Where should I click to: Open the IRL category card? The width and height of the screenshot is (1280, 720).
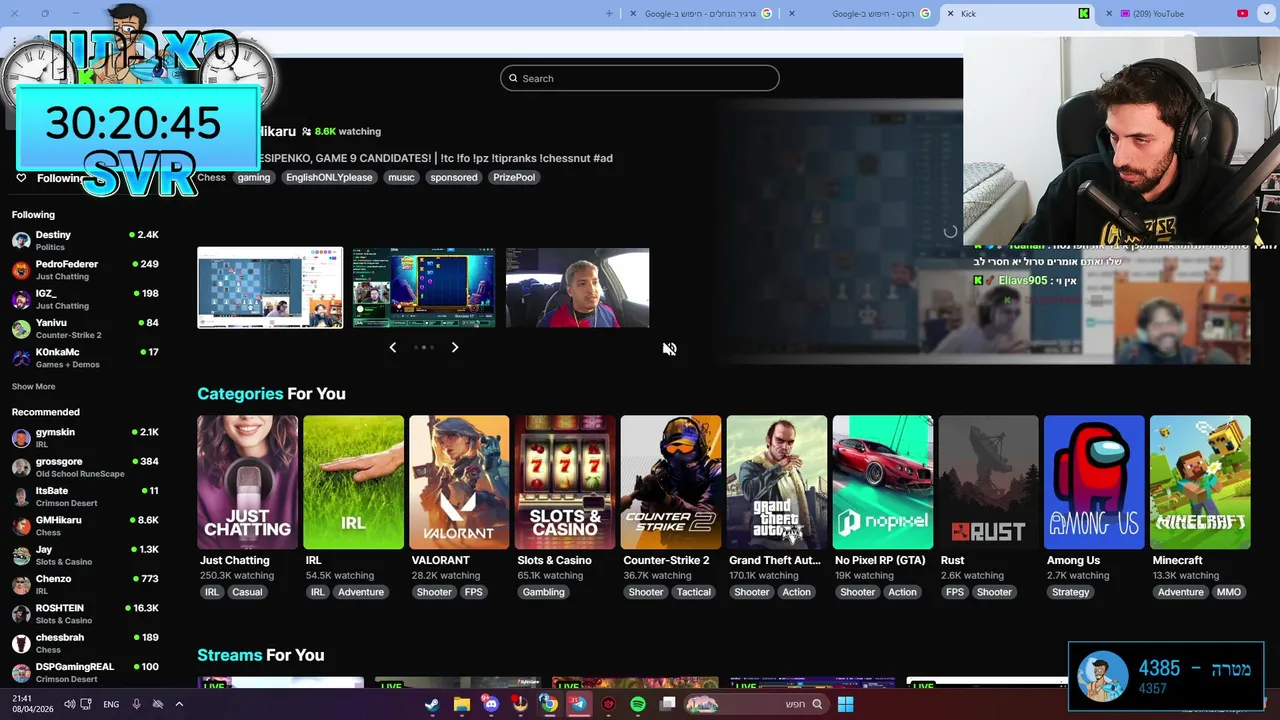(353, 482)
